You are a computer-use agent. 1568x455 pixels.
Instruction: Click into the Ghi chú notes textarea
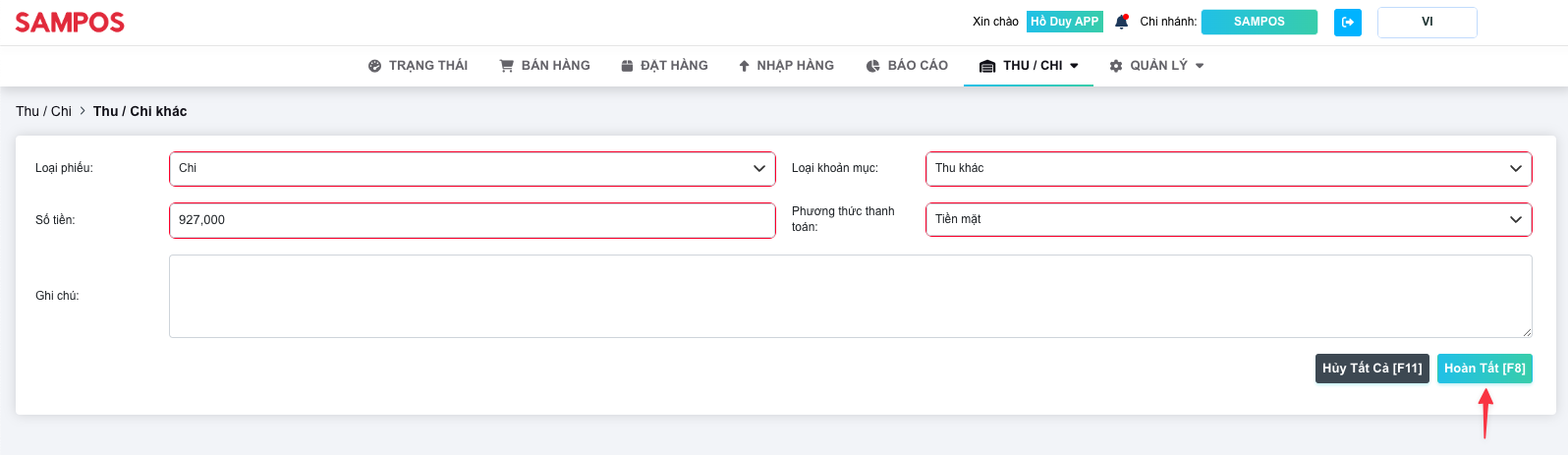850,296
